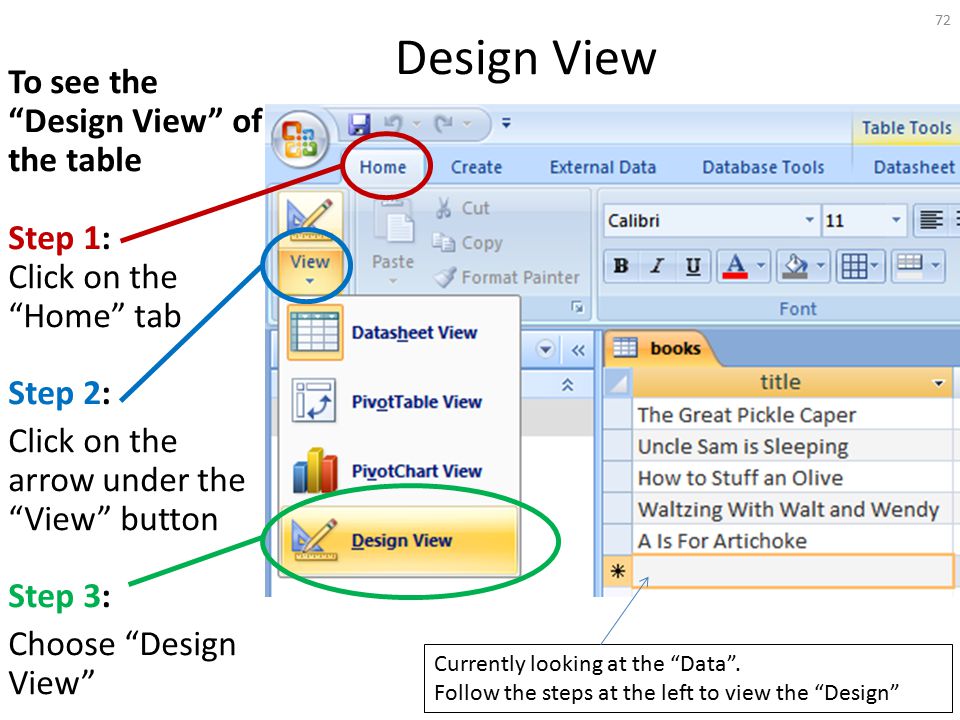Click the Gridlines icon

pyautogui.click(x=853, y=266)
